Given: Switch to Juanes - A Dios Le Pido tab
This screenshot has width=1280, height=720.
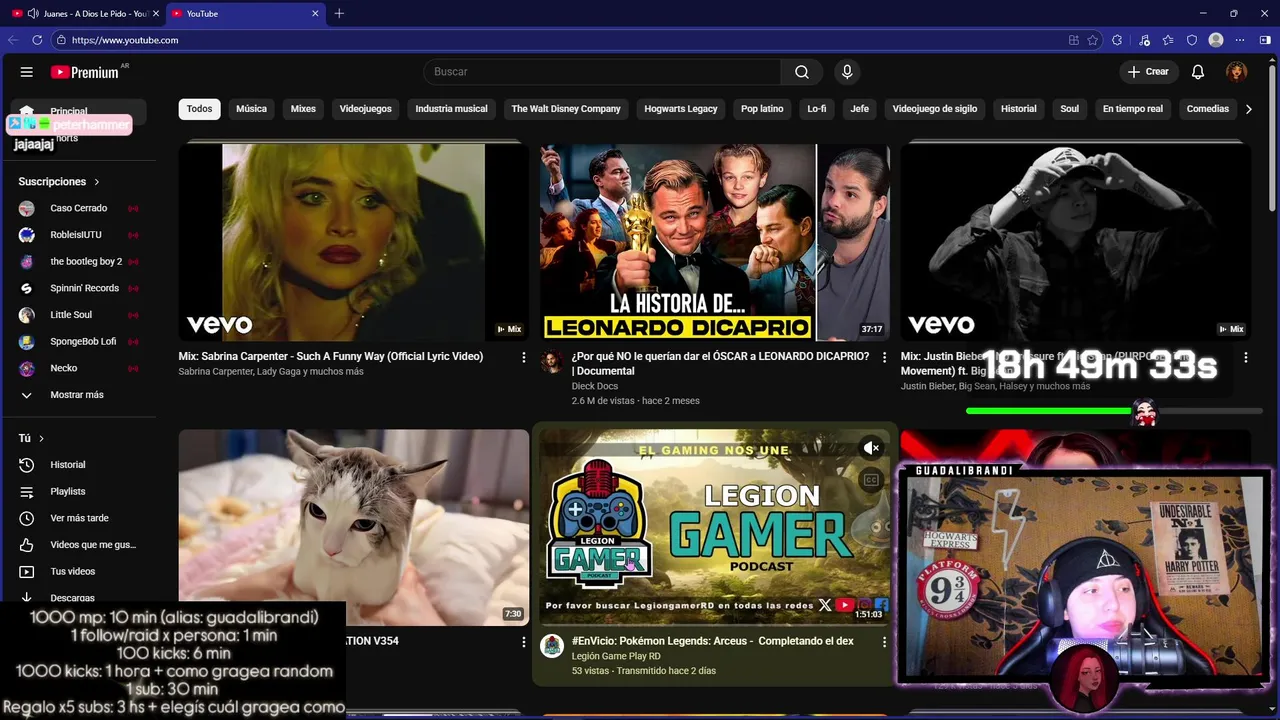Looking at the screenshot, I should (85, 14).
